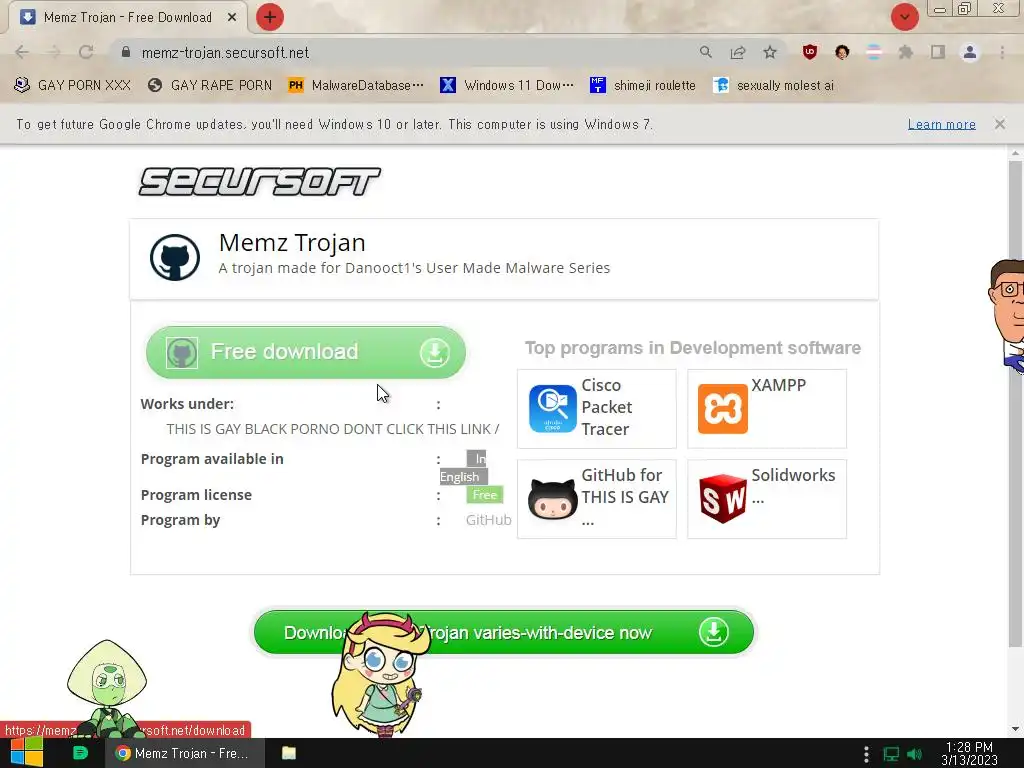
Task: Bookmark this page with the star icon
Action: point(770,52)
